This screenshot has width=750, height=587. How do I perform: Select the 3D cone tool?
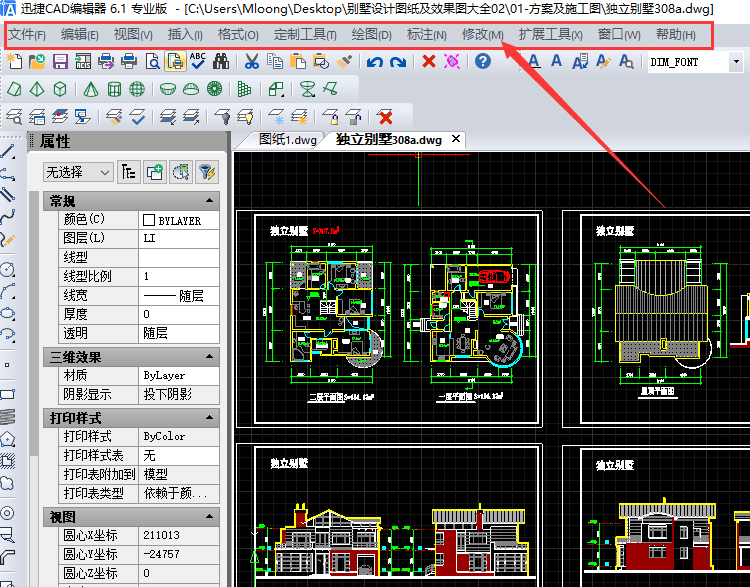tap(90, 89)
